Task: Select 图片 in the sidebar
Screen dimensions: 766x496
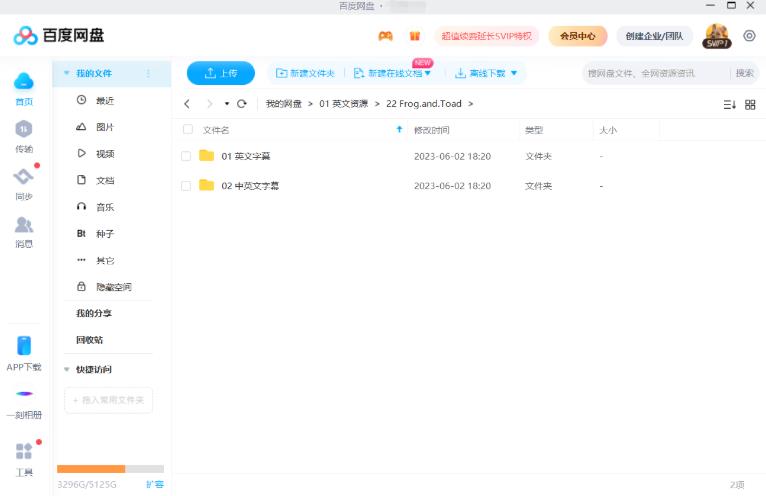Action: pyautogui.click(x=105, y=127)
